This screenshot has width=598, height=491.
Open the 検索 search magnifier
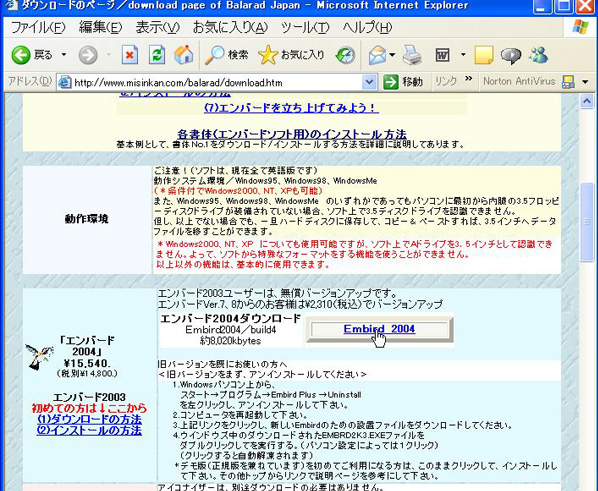tap(227, 55)
